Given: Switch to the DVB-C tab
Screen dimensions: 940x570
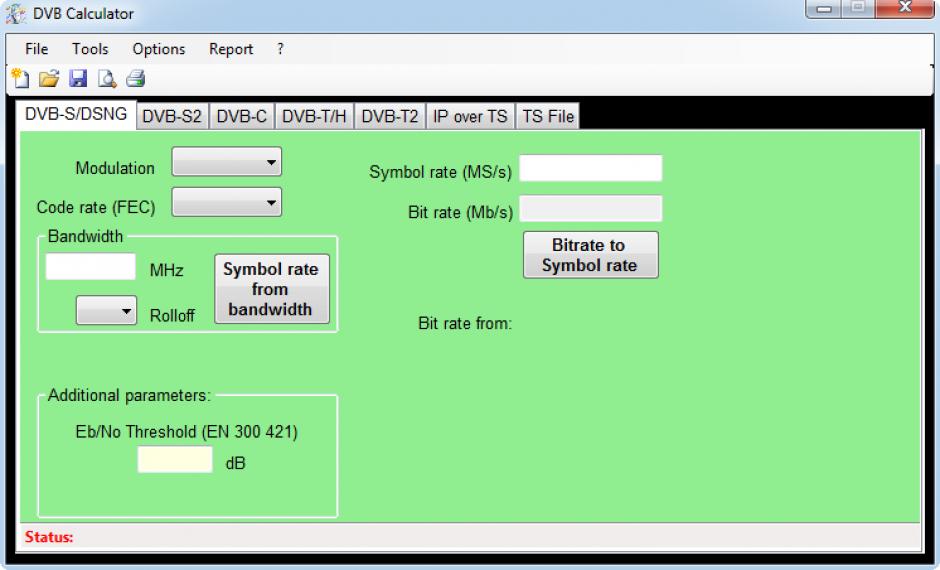Looking at the screenshot, I should point(242,116).
